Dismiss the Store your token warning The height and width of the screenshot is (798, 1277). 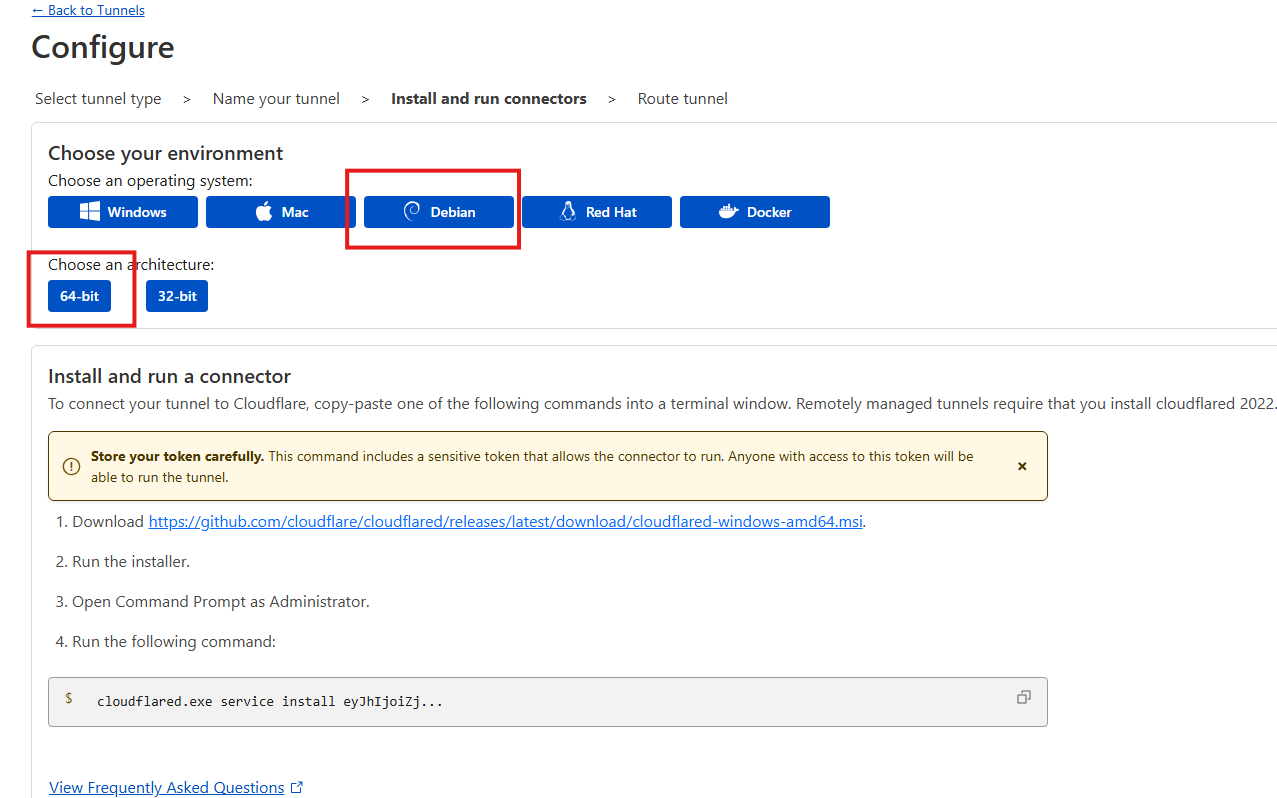coord(1022,466)
